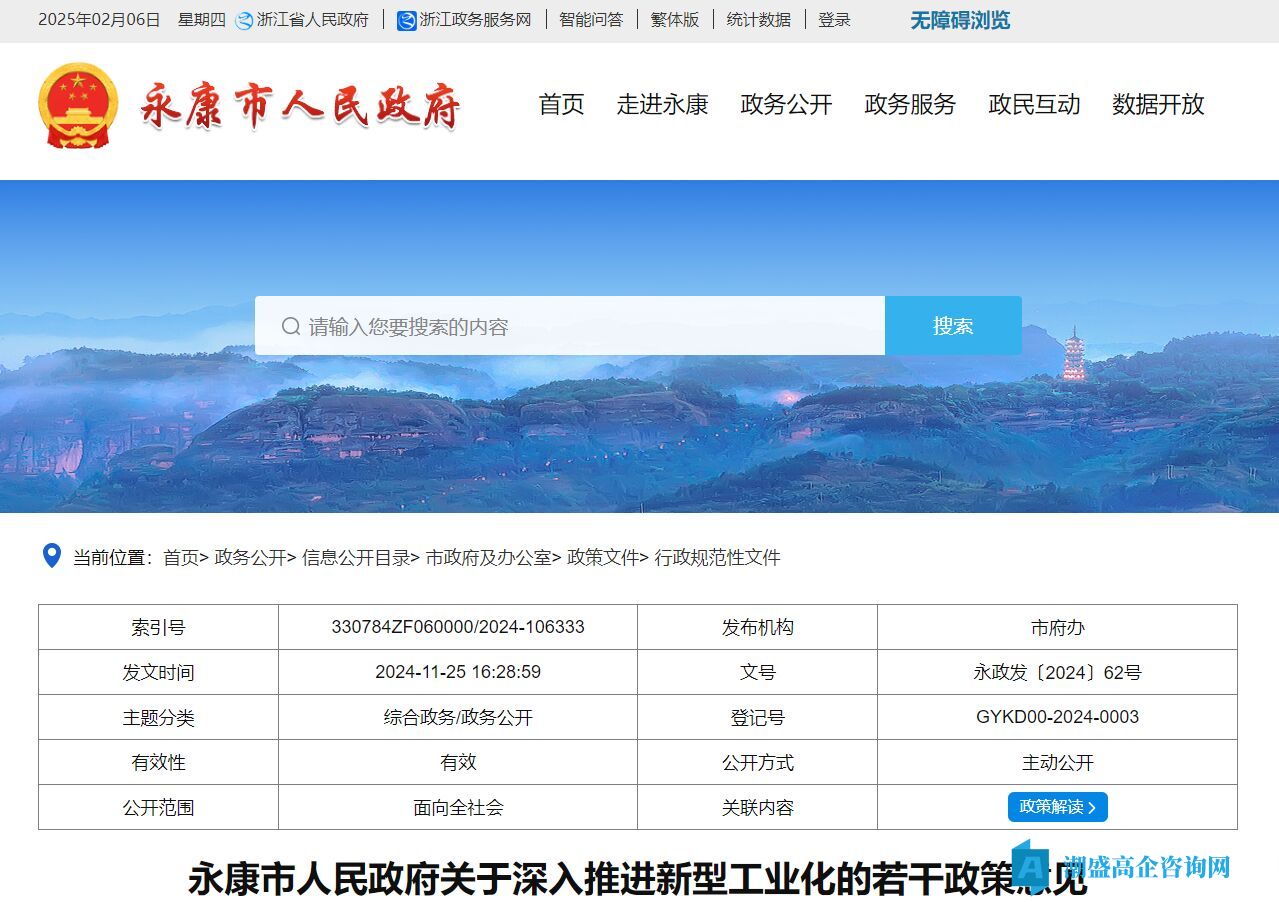Click the search input field
Image resolution: width=1279 pixels, height=902 pixels.
[570, 326]
